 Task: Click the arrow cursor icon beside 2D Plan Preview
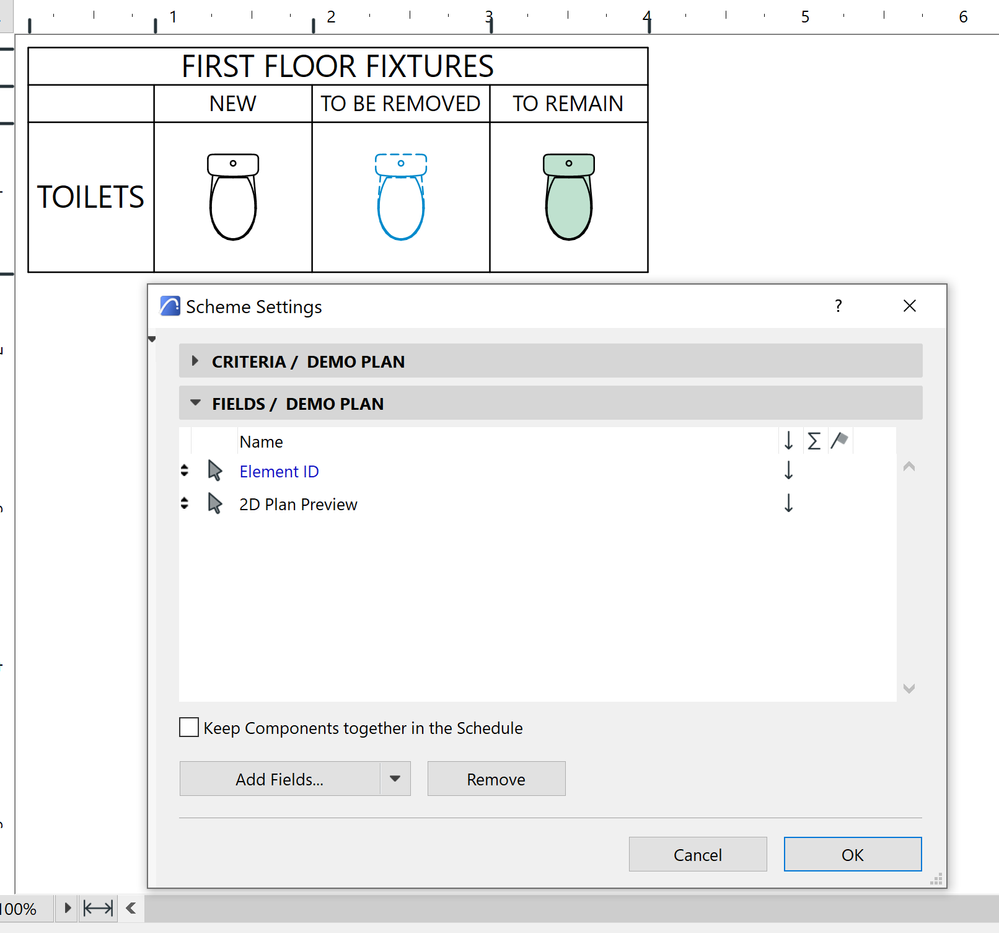tap(215, 503)
